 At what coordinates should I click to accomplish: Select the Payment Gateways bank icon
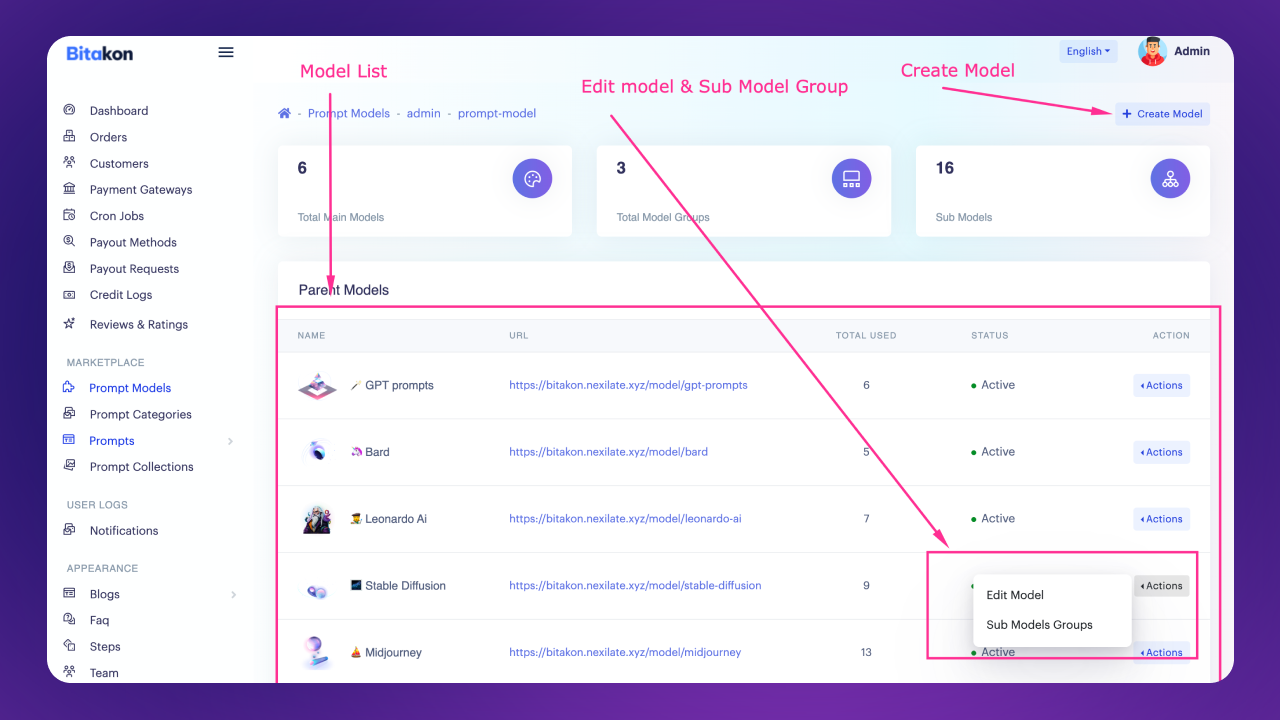[x=69, y=189]
